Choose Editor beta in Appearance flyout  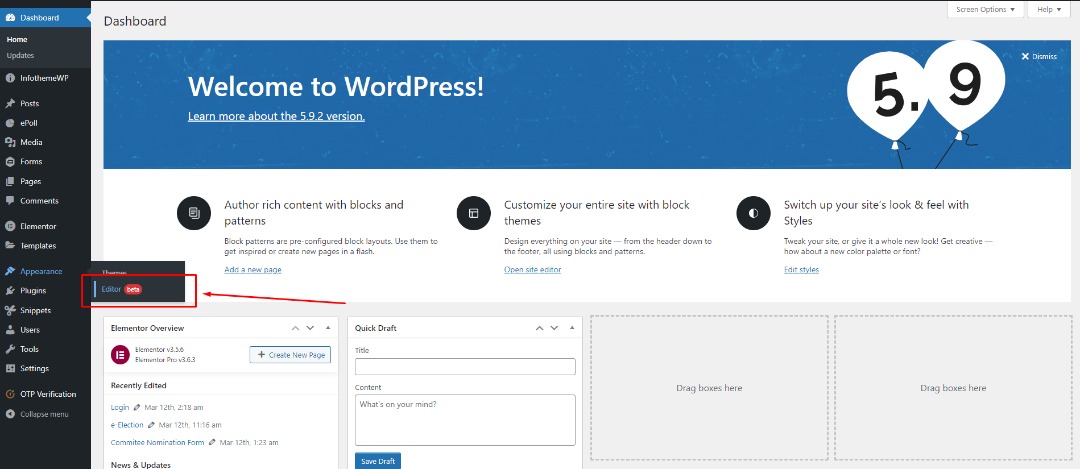click(x=122, y=289)
